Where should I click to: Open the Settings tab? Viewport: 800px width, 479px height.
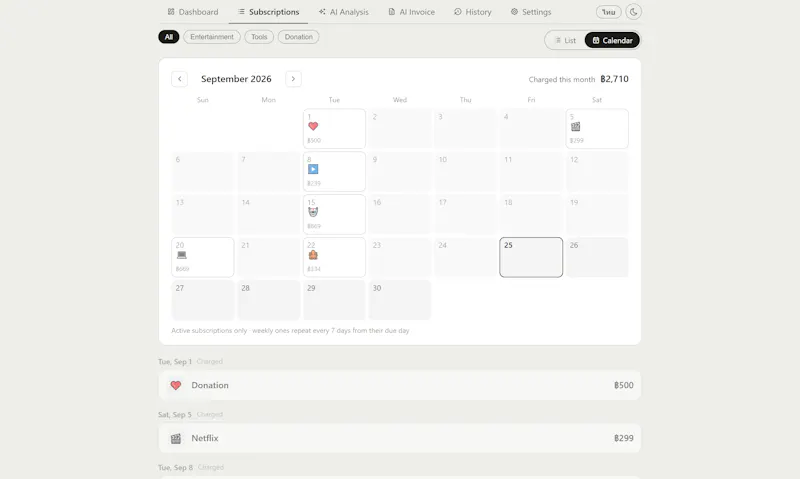[x=531, y=12]
